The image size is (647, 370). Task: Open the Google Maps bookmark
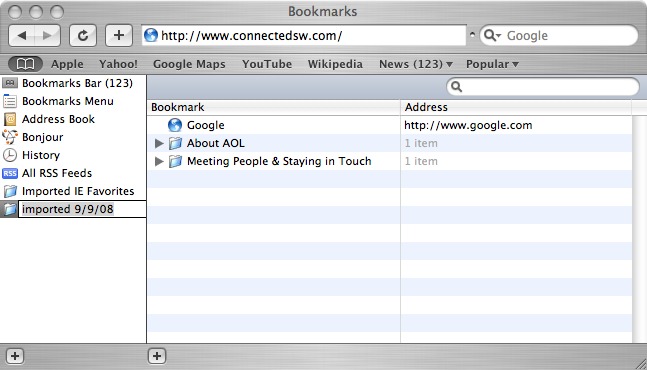[189, 64]
